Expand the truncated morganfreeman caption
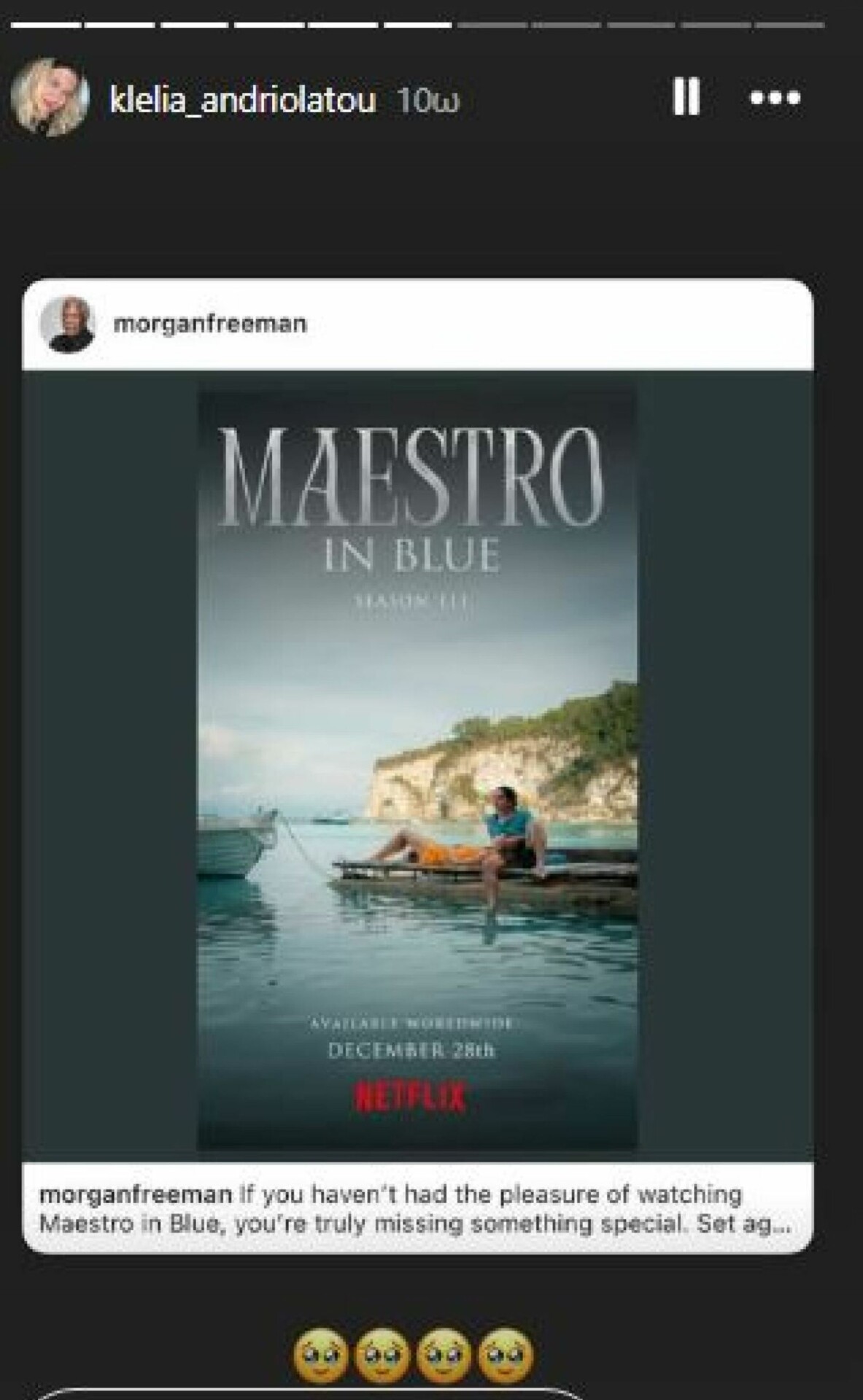This screenshot has width=863, height=1400. click(x=754, y=1223)
